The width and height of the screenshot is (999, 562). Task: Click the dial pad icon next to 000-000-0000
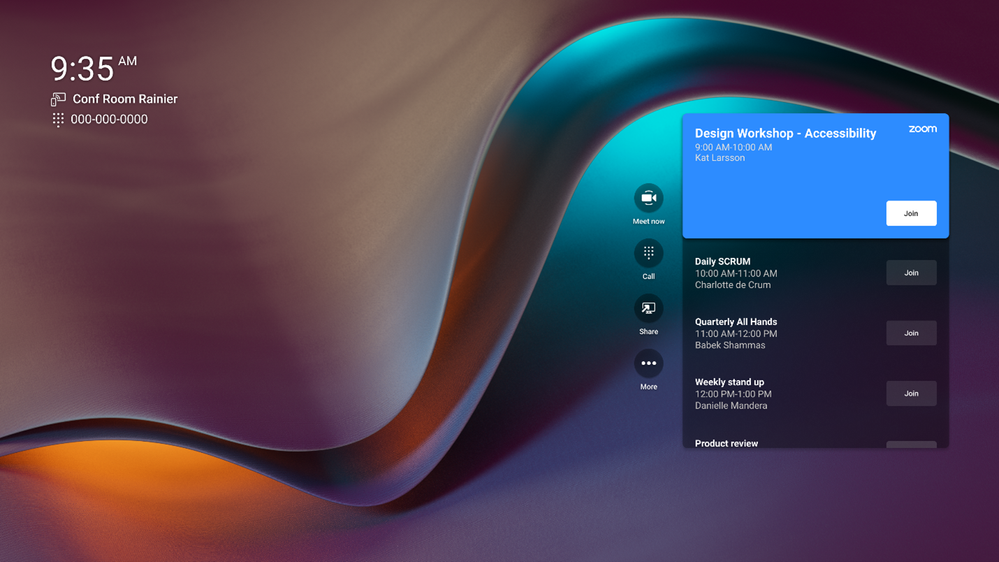(58, 119)
